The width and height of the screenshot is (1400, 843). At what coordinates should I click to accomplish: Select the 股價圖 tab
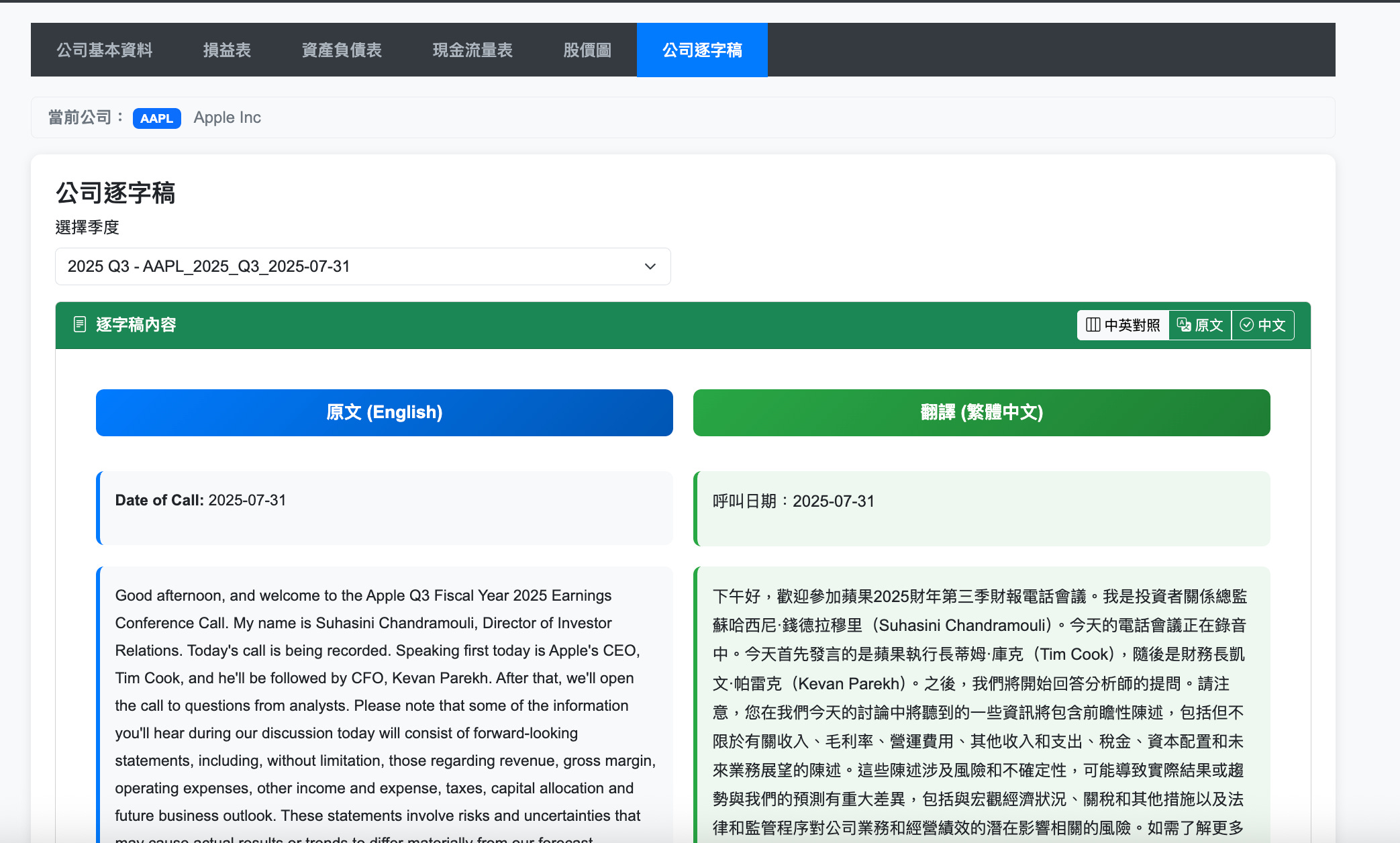[587, 50]
